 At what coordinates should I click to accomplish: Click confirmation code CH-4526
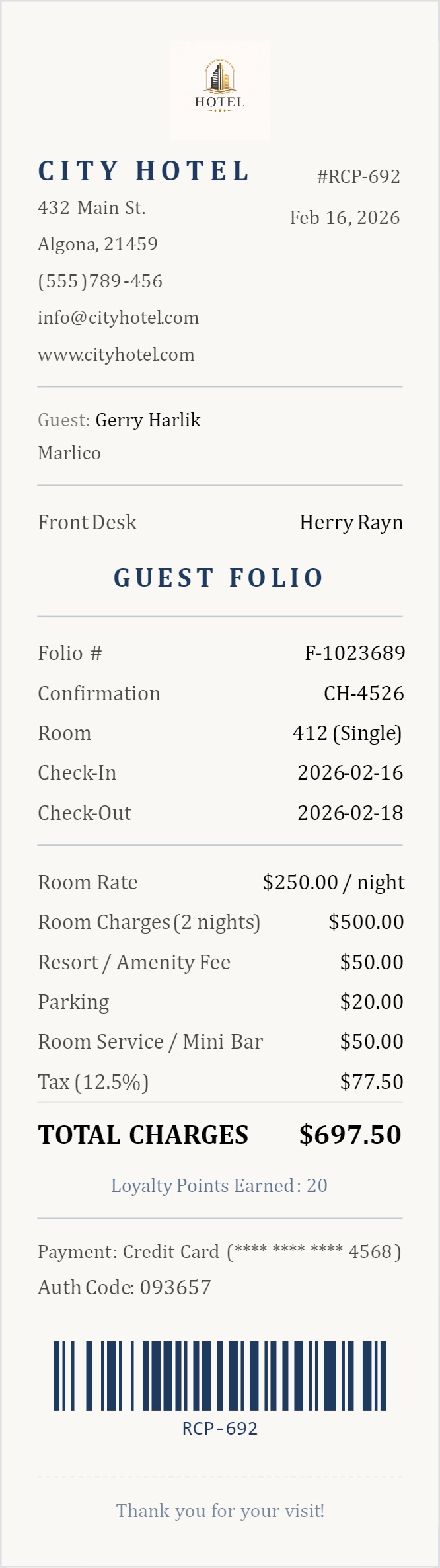pos(363,694)
